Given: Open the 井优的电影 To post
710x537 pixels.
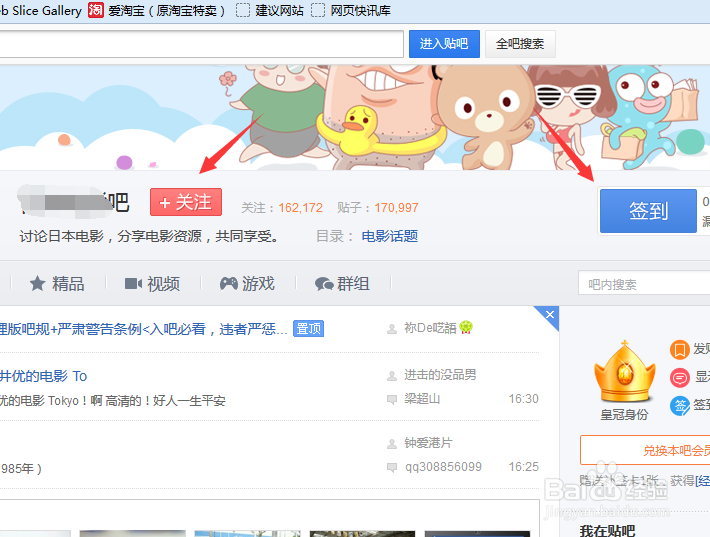Looking at the screenshot, I should (43, 376).
